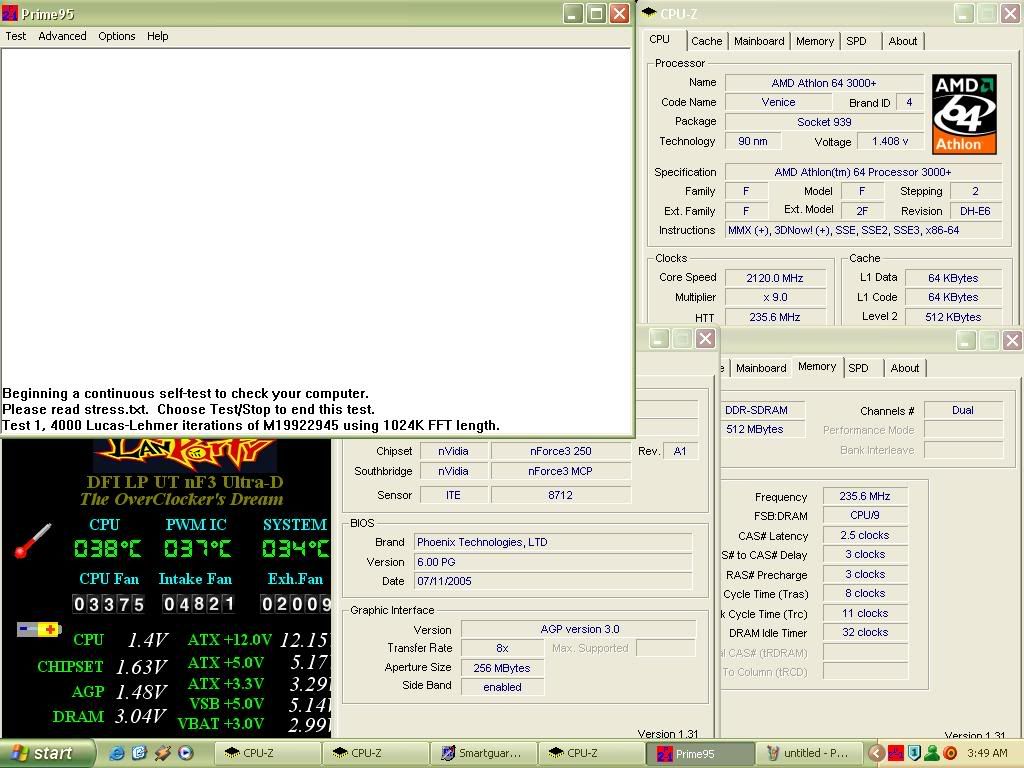This screenshot has height=768, width=1024.
Task: Click the Channels value Dual
Action: 963,410
